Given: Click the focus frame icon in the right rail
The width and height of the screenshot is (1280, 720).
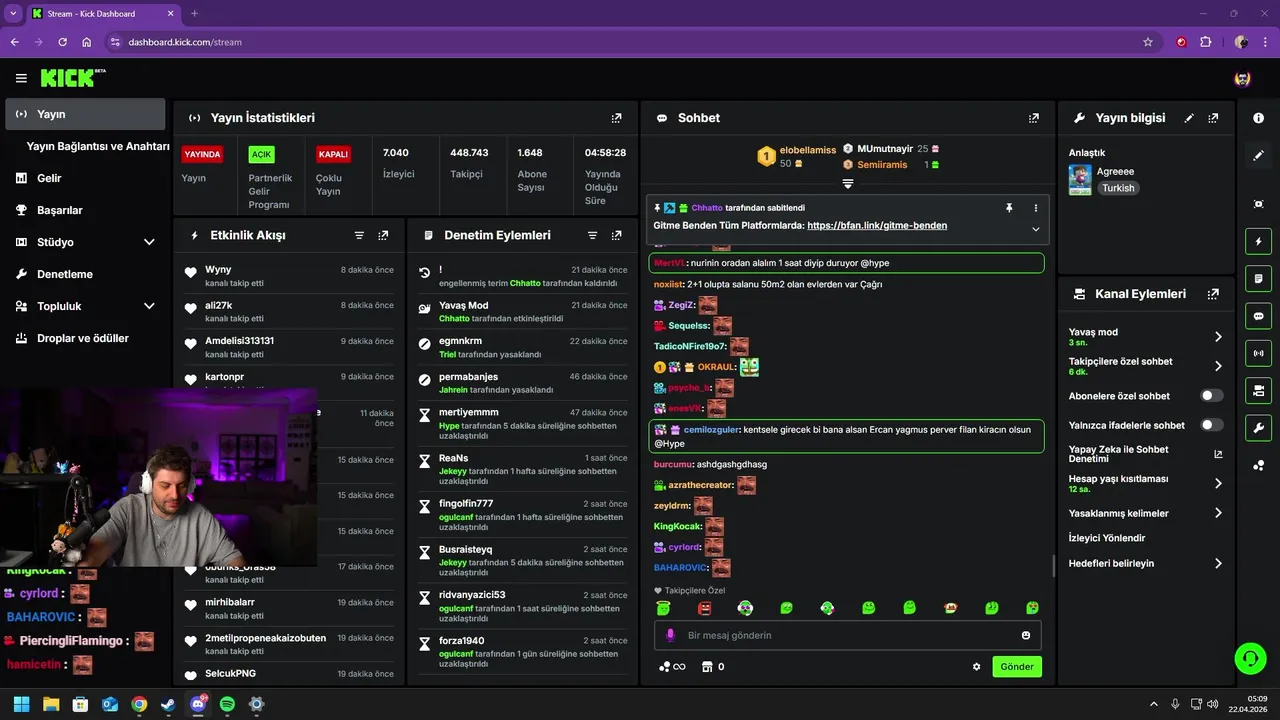Looking at the screenshot, I should click(x=1258, y=204).
